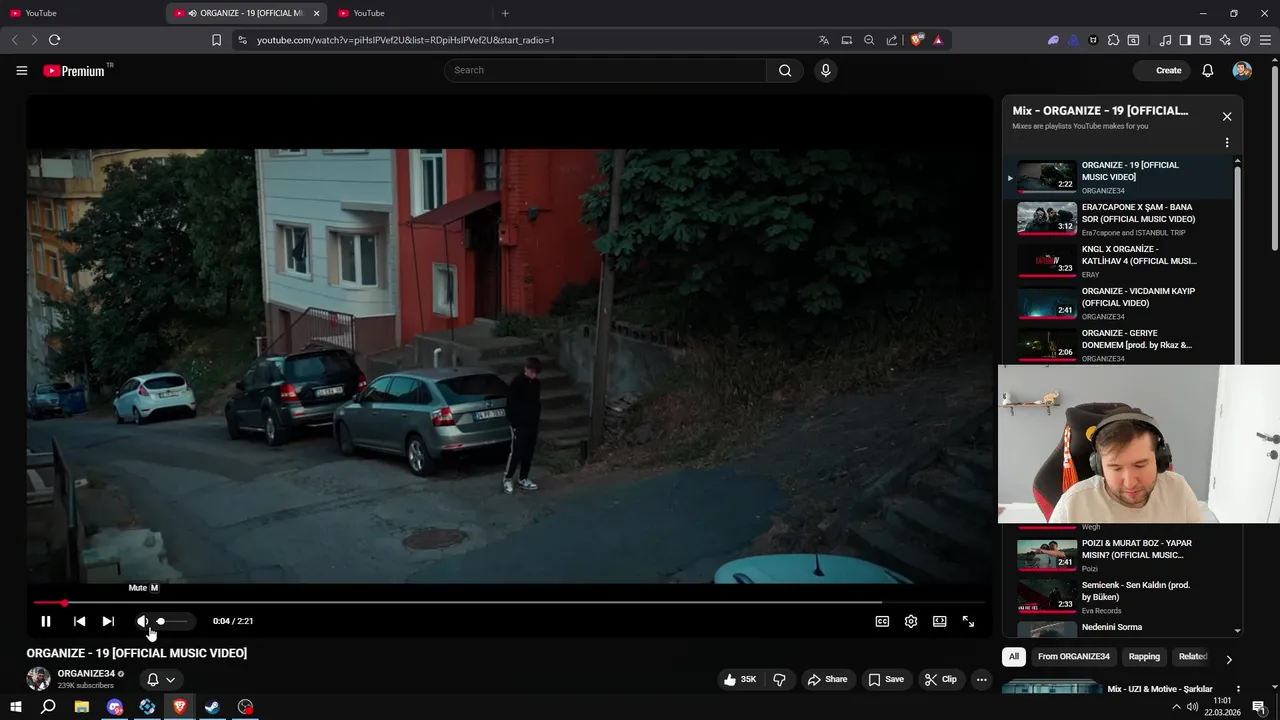Show more filter chips with right arrow
Viewport: 1280px width, 720px height.
(1228, 659)
